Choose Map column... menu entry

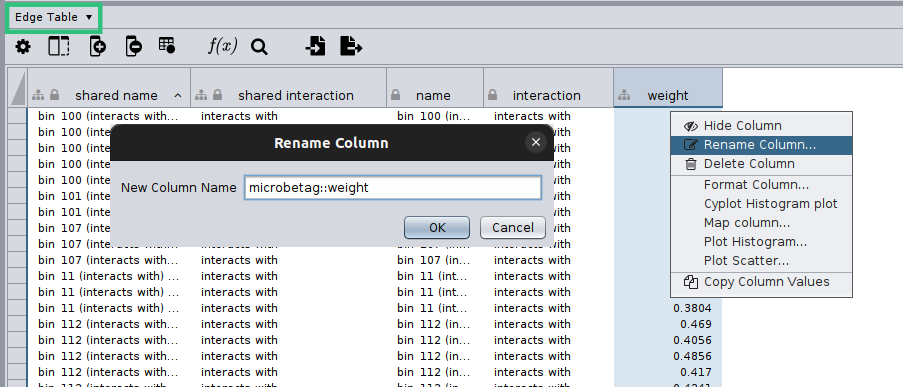[x=761, y=223]
